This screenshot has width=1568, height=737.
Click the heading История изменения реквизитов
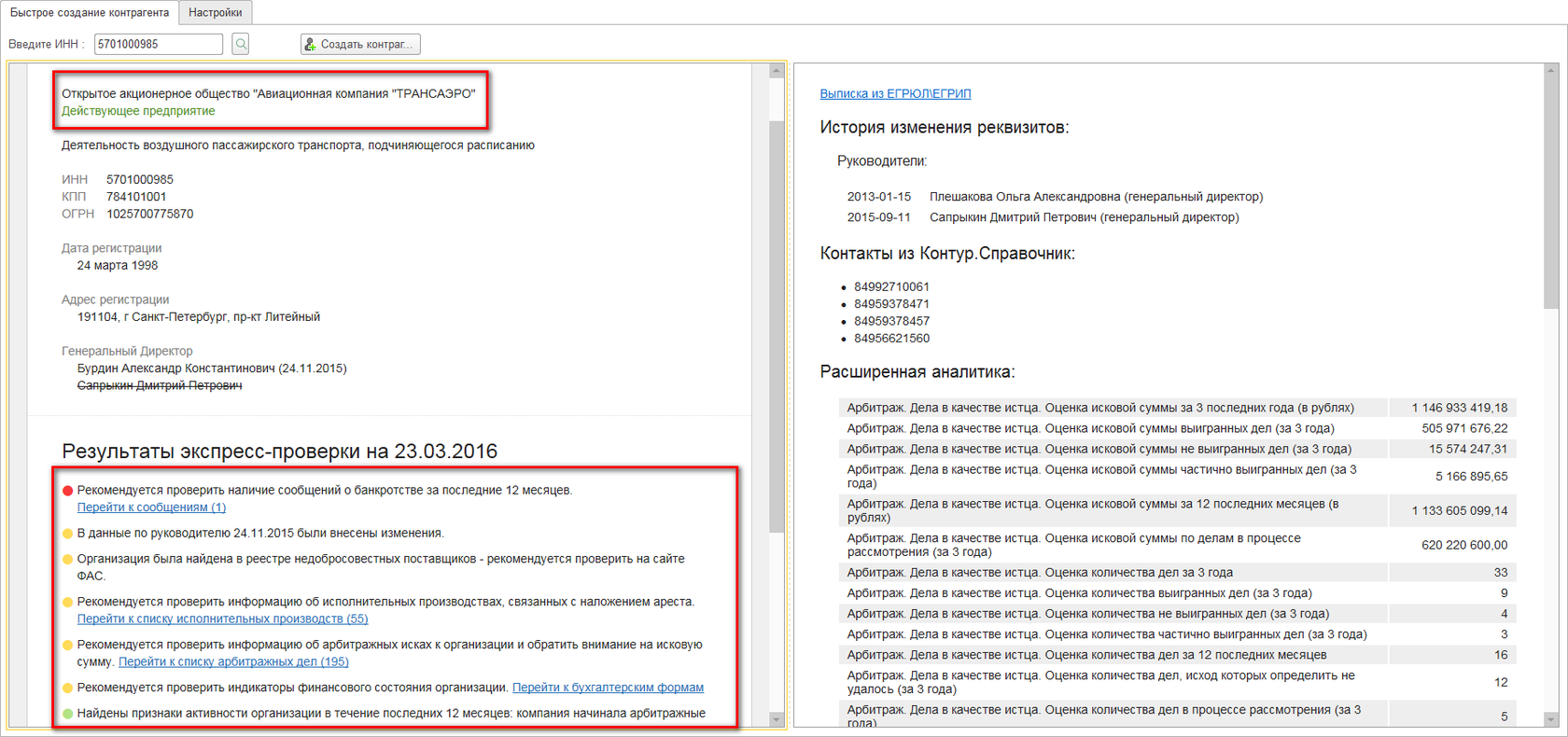pyautogui.click(x=945, y=128)
